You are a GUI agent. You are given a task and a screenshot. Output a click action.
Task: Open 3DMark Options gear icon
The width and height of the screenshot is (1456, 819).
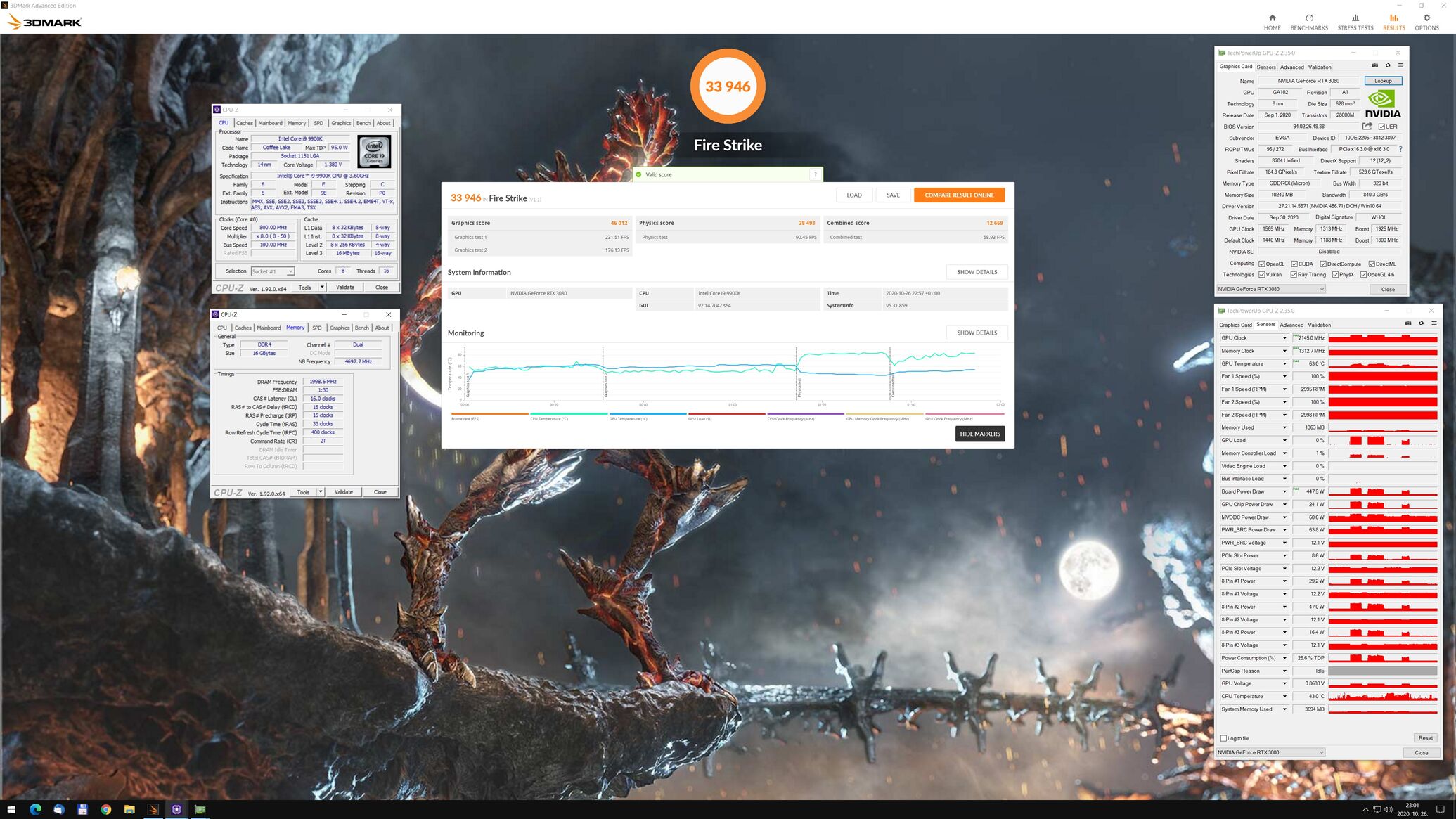pyautogui.click(x=1426, y=18)
